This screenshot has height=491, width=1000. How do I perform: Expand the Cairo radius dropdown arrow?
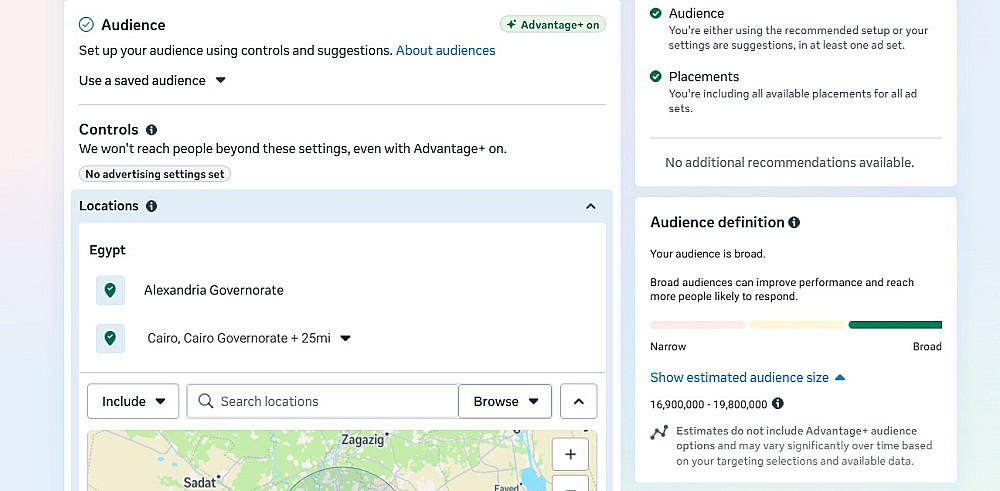pyautogui.click(x=346, y=338)
